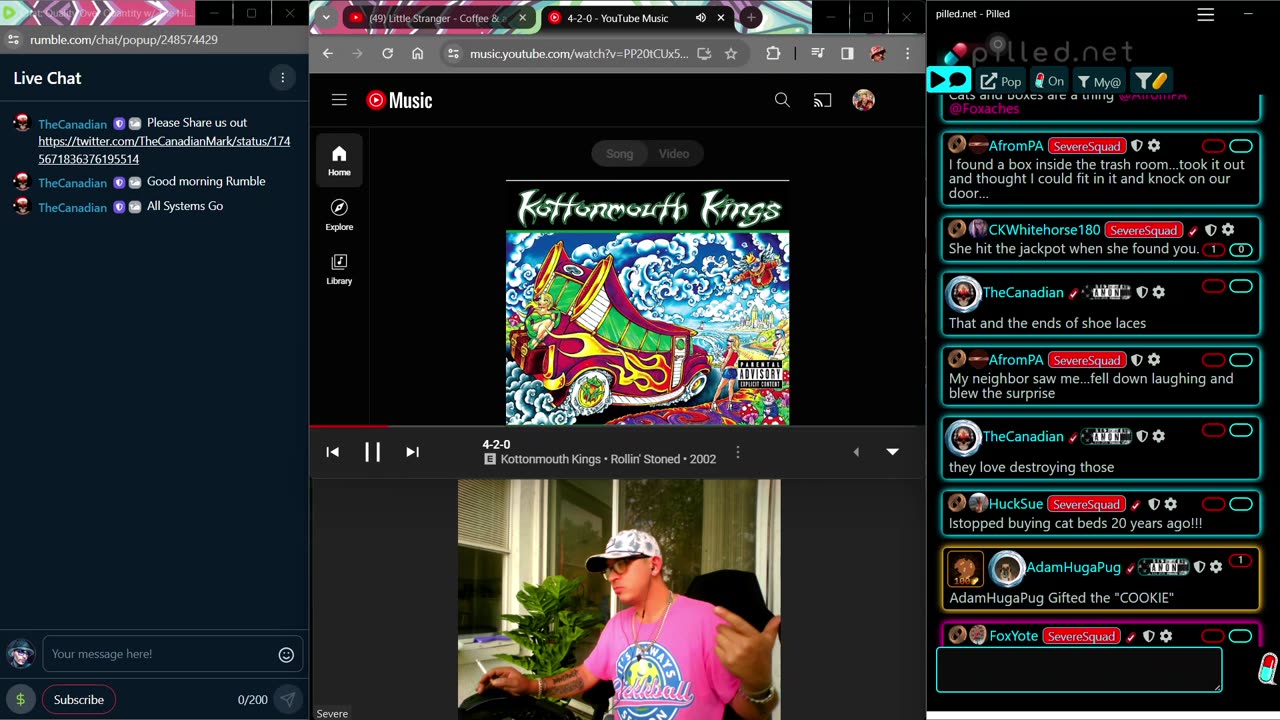Click shield icon on HuckSue message
Viewport: 1280px width, 720px height.
[x=1154, y=504]
